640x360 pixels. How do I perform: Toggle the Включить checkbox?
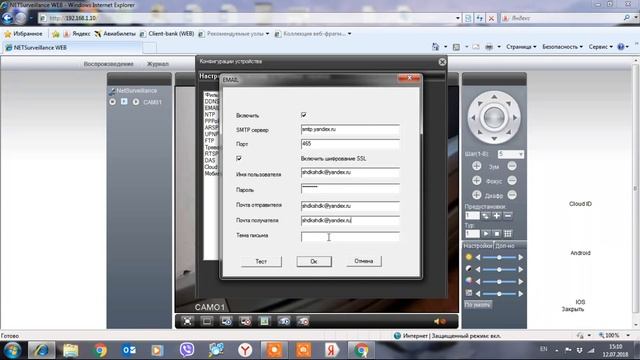pos(304,115)
